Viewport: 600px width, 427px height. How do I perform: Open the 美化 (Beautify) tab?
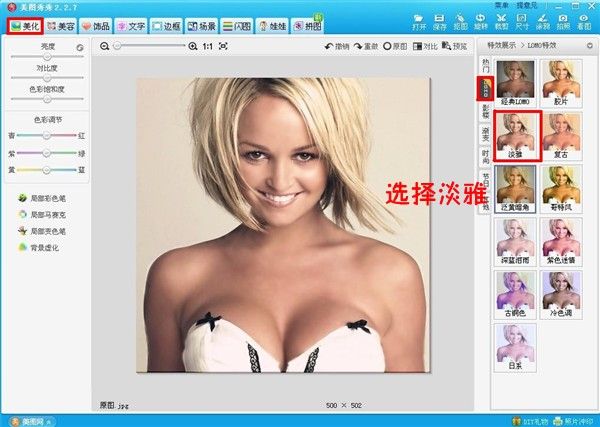[x=25, y=26]
